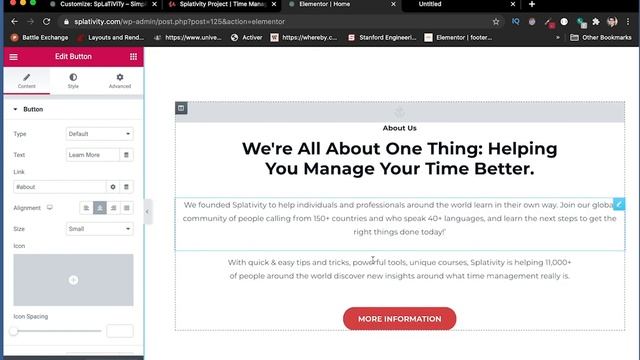Click the Text field containing Learn More
Viewport: 640px width, 360px height.
point(93,155)
